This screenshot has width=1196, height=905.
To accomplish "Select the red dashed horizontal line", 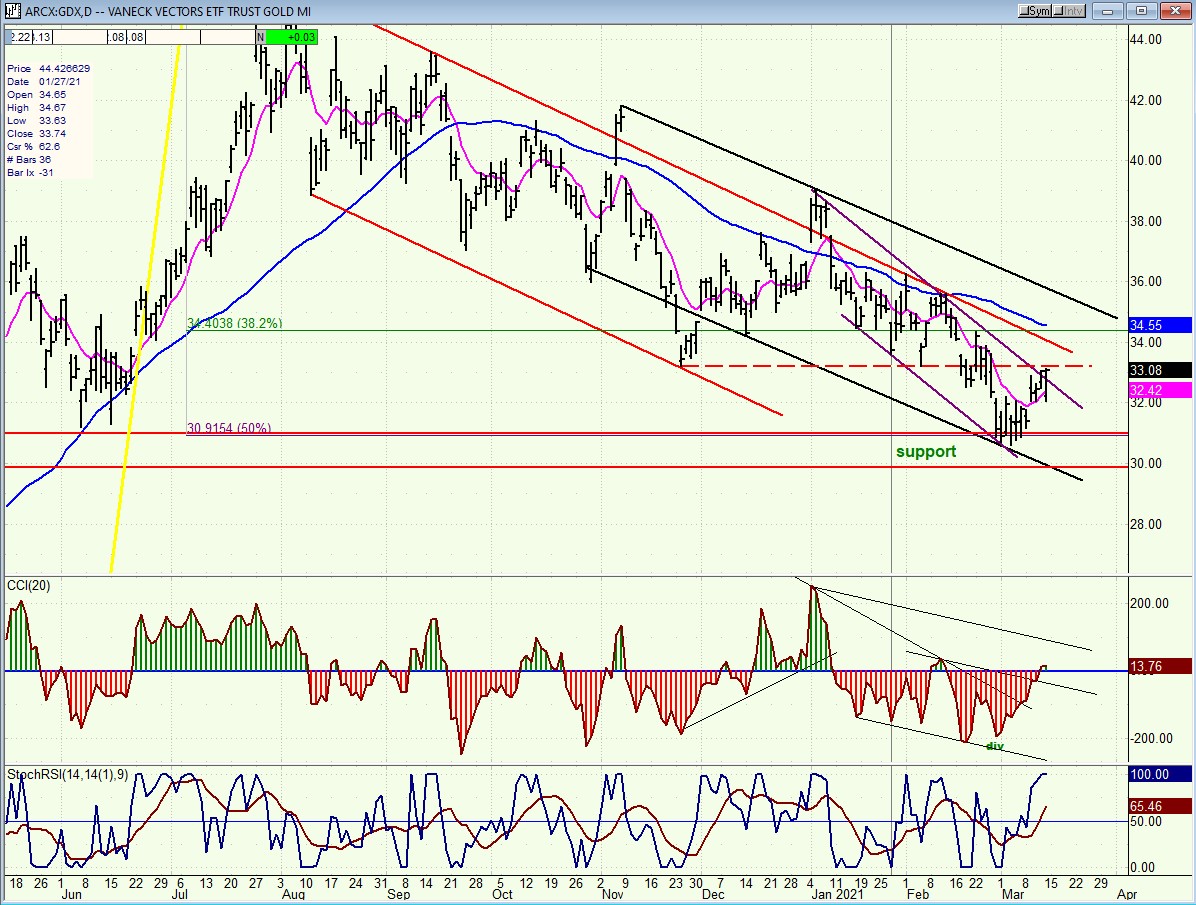I will (x=885, y=366).
